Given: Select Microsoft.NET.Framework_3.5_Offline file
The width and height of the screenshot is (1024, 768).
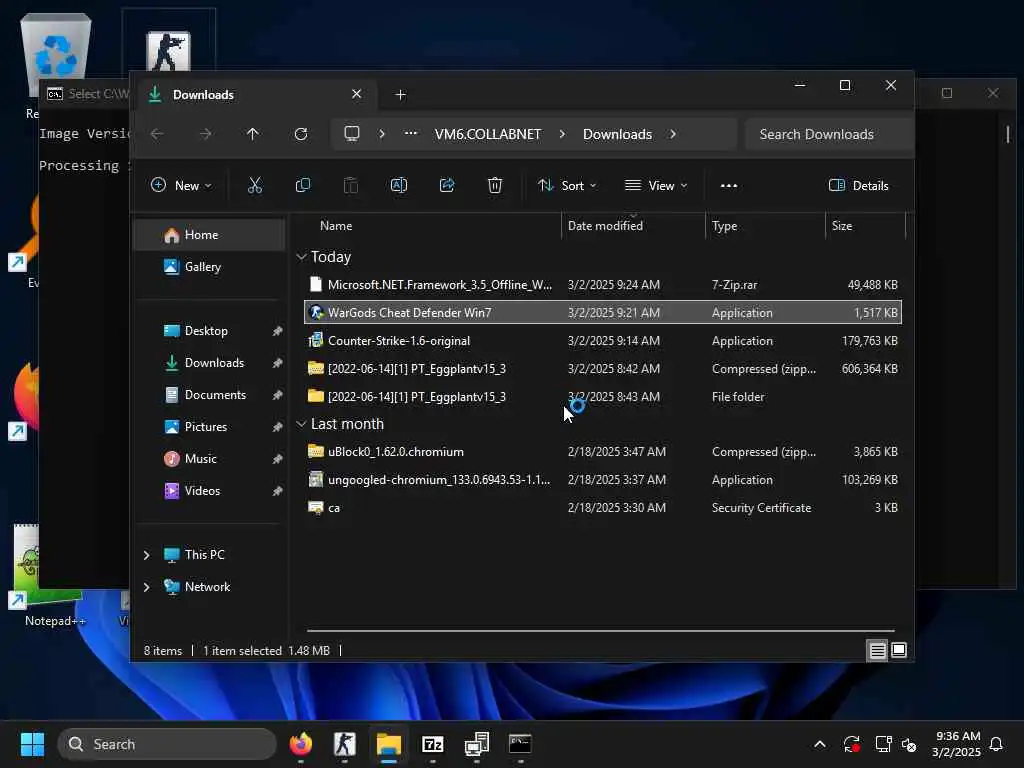Looking at the screenshot, I should coord(603,285).
